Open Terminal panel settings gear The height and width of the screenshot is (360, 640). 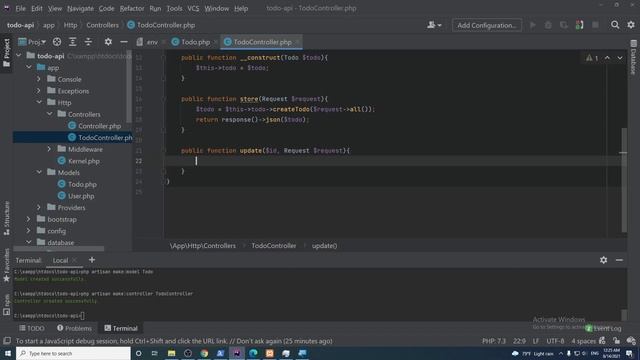click(603, 260)
